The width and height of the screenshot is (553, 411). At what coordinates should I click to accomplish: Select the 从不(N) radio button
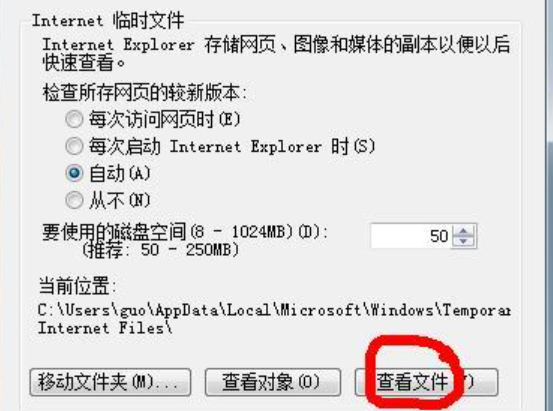74,200
